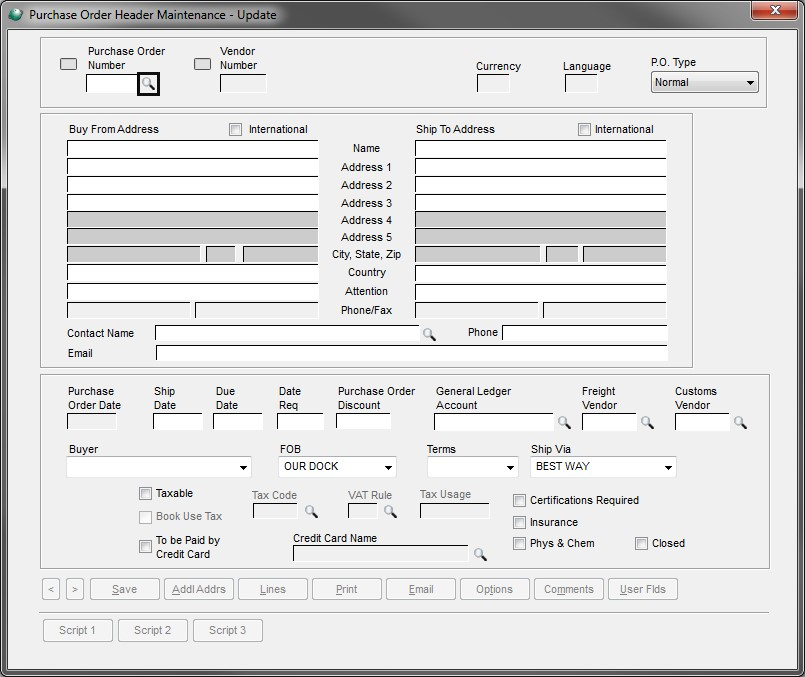Click the Customs Vendor search icon
This screenshot has height=677, width=805.
[740, 423]
